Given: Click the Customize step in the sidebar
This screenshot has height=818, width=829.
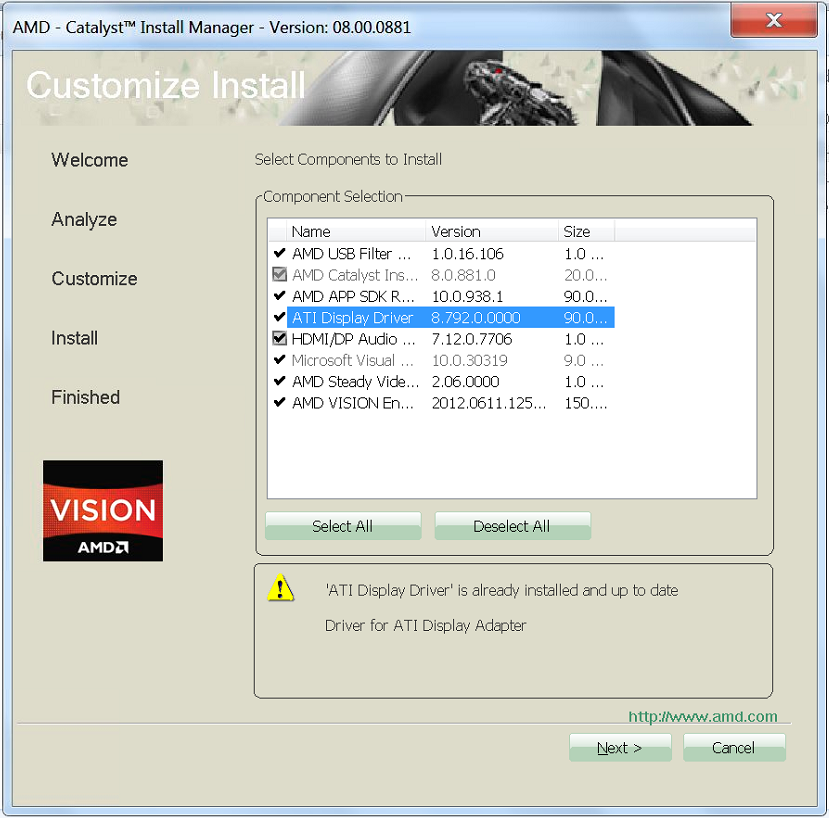Looking at the screenshot, I should (x=95, y=279).
